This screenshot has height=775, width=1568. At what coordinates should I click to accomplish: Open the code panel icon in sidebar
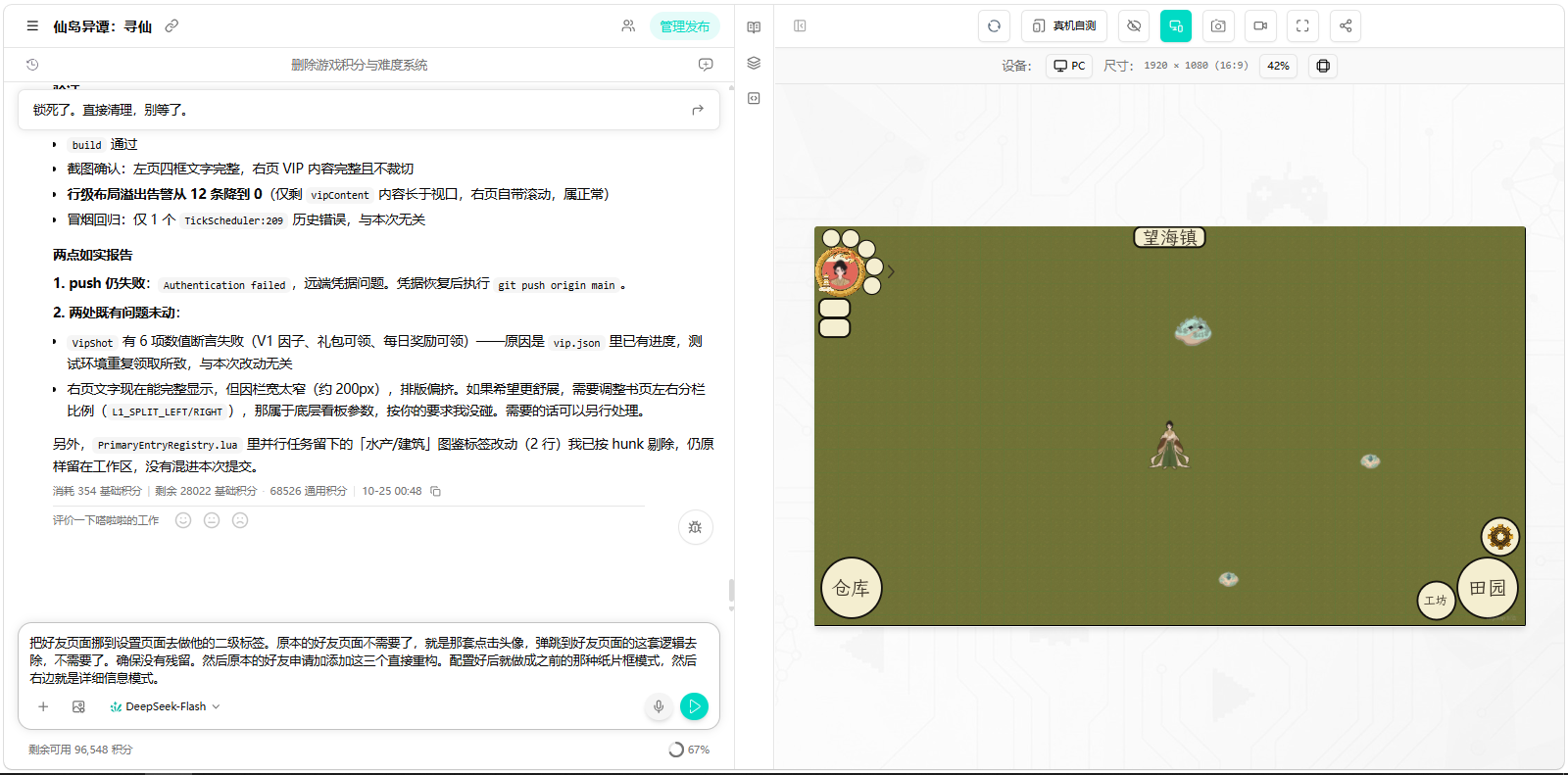(x=754, y=98)
